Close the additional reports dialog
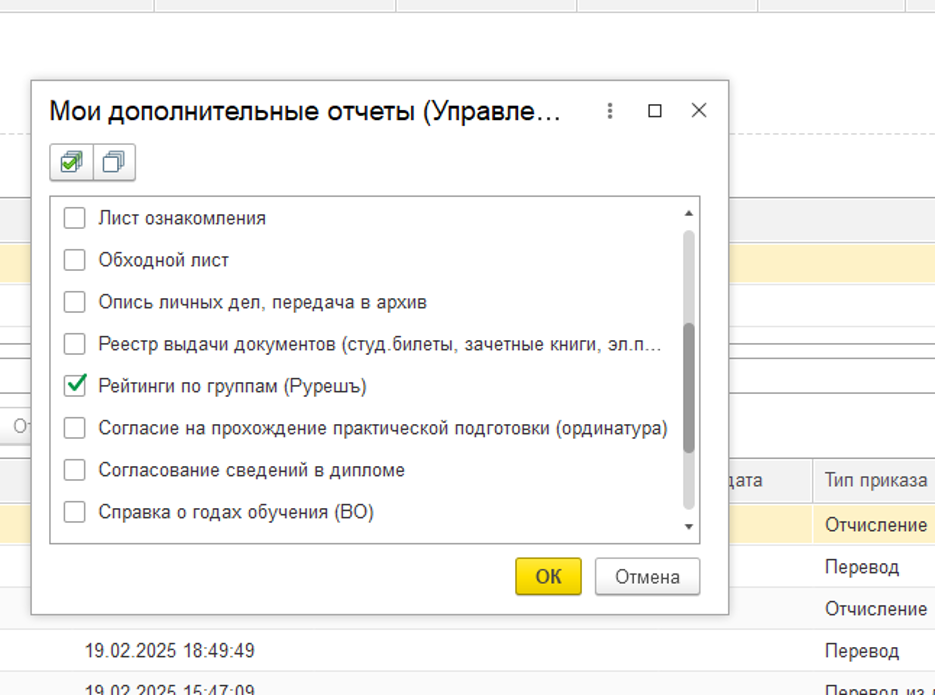Screen dimensions: 936x696 pos(699,111)
